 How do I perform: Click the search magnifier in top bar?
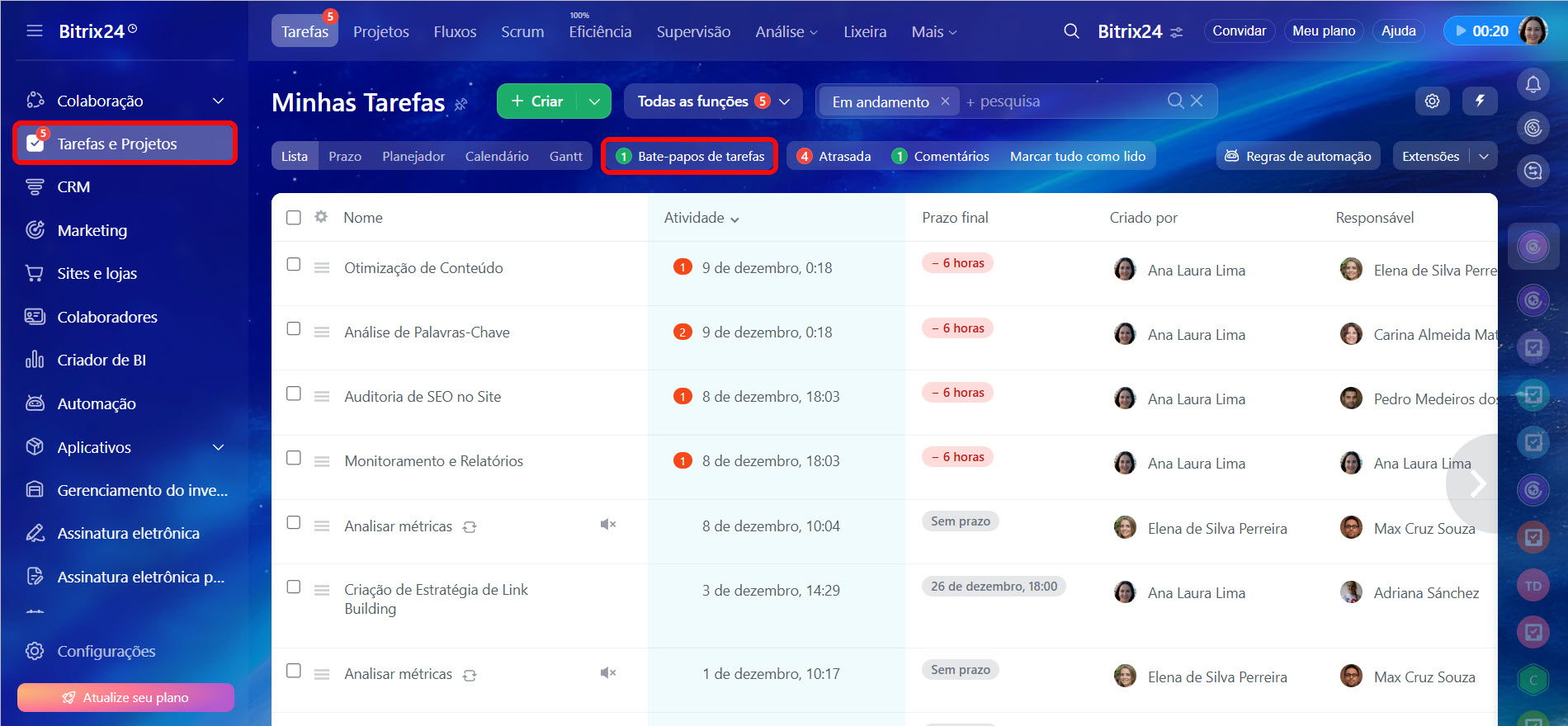(x=1071, y=31)
